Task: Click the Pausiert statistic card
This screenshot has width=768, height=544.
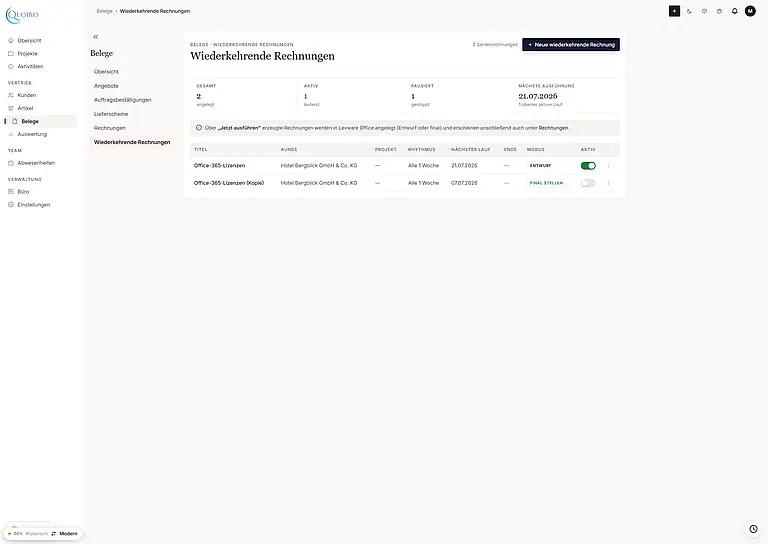Action: coord(458,95)
